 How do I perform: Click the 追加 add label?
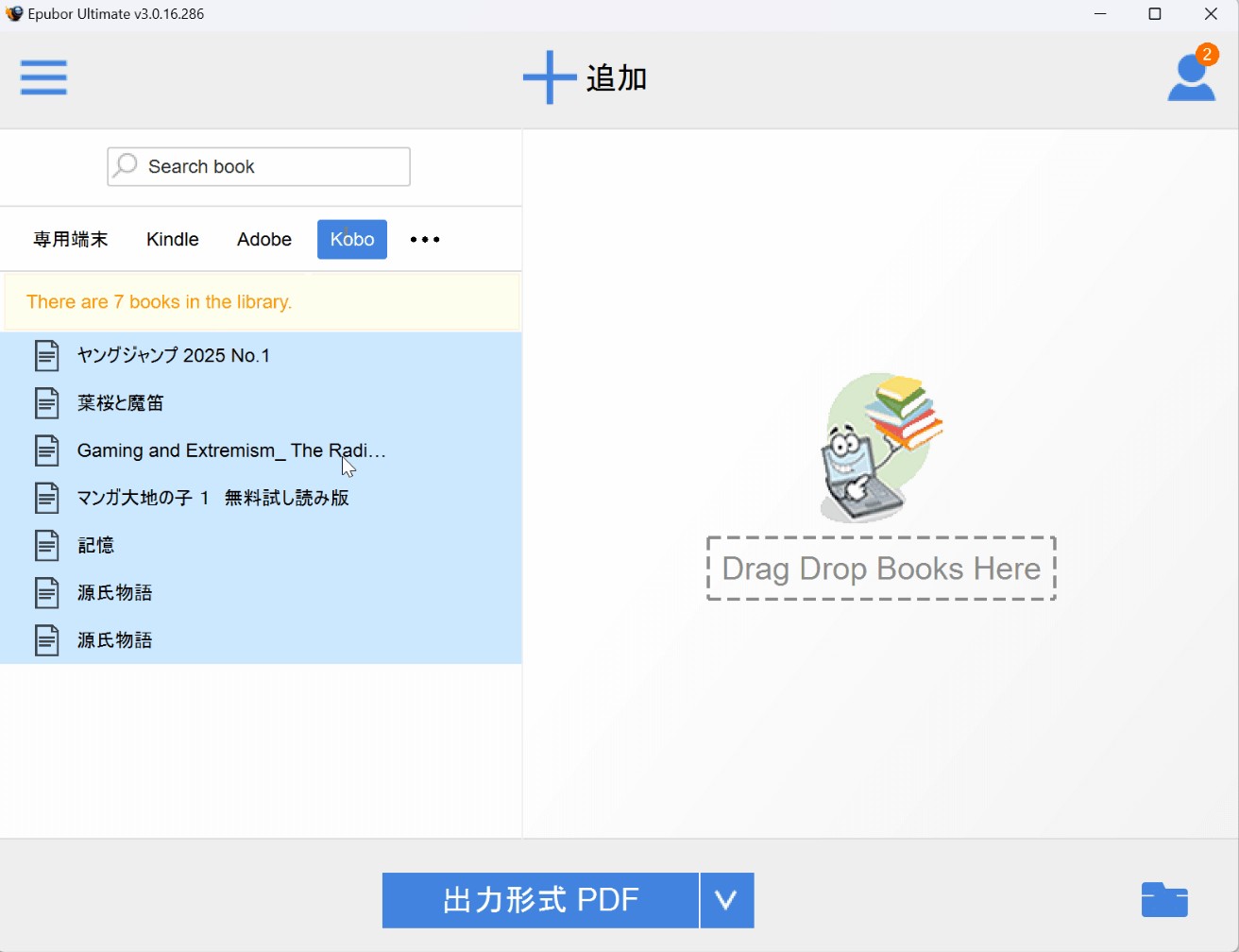pyautogui.click(x=616, y=78)
